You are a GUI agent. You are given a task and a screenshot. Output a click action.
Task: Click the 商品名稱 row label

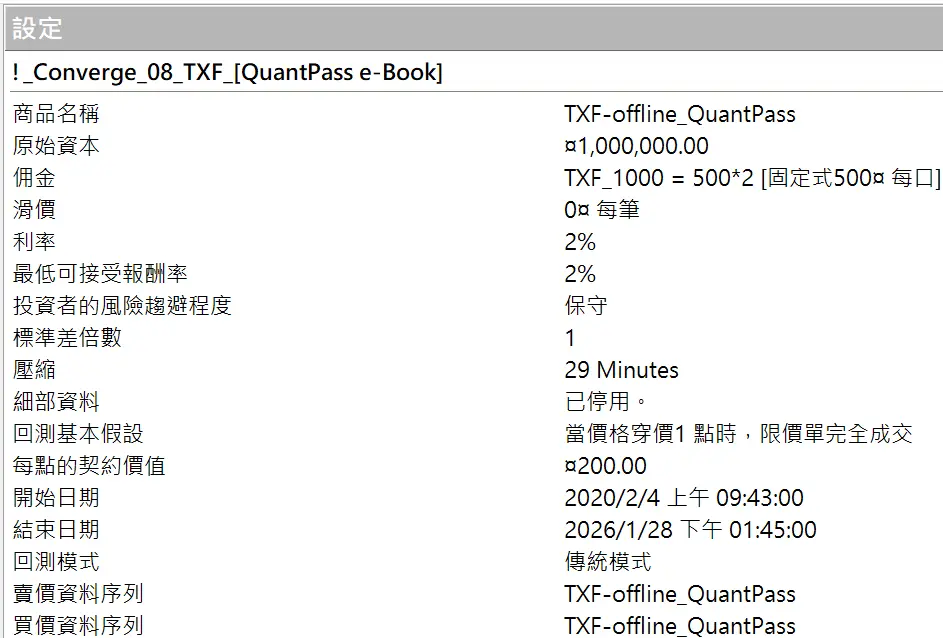coord(56,114)
